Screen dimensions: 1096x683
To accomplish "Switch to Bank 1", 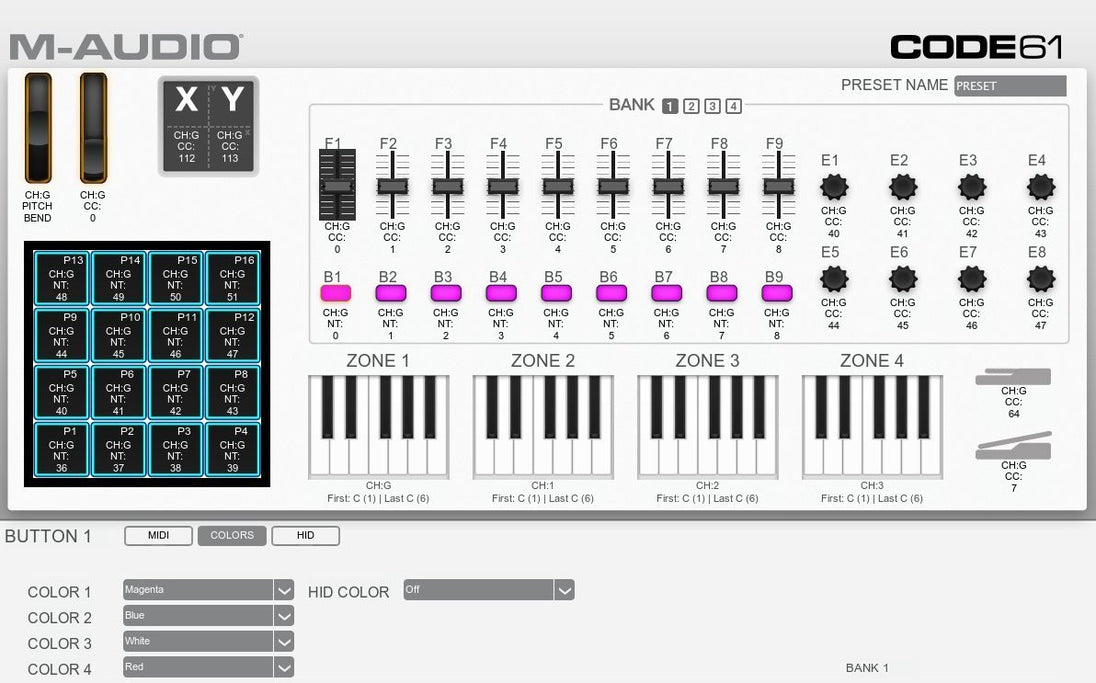I will point(670,106).
